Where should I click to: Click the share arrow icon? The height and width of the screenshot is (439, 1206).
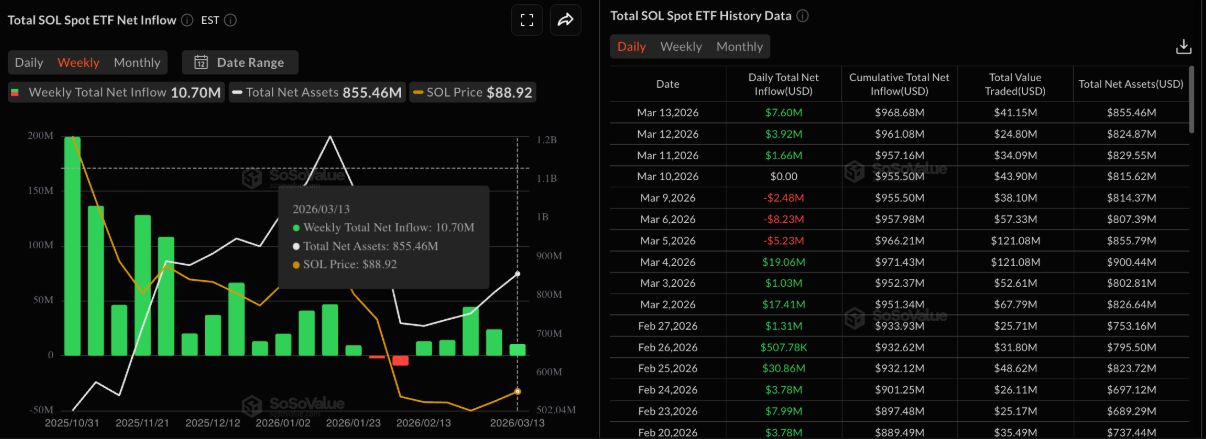565,20
